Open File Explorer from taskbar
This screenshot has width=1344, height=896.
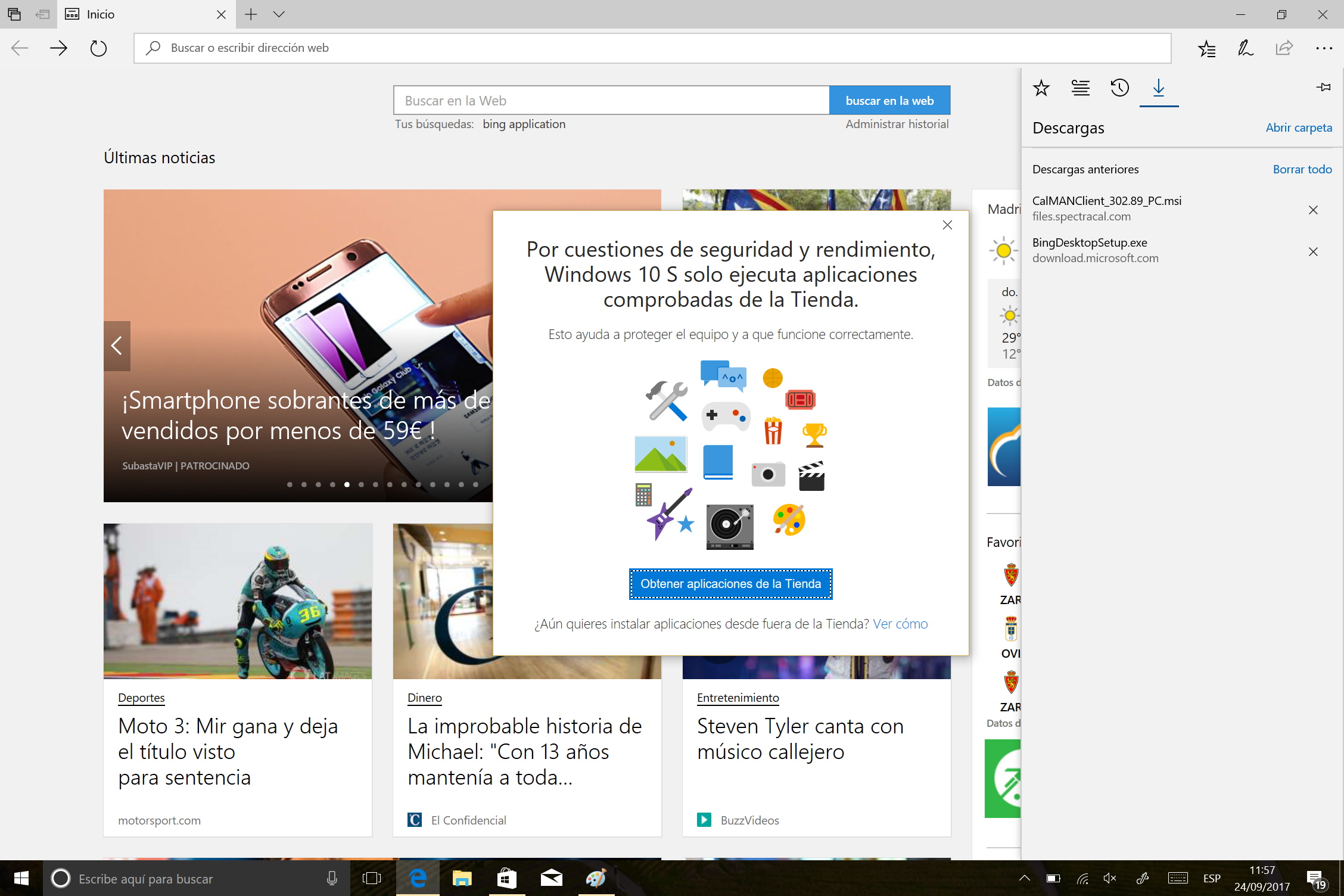(x=462, y=878)
